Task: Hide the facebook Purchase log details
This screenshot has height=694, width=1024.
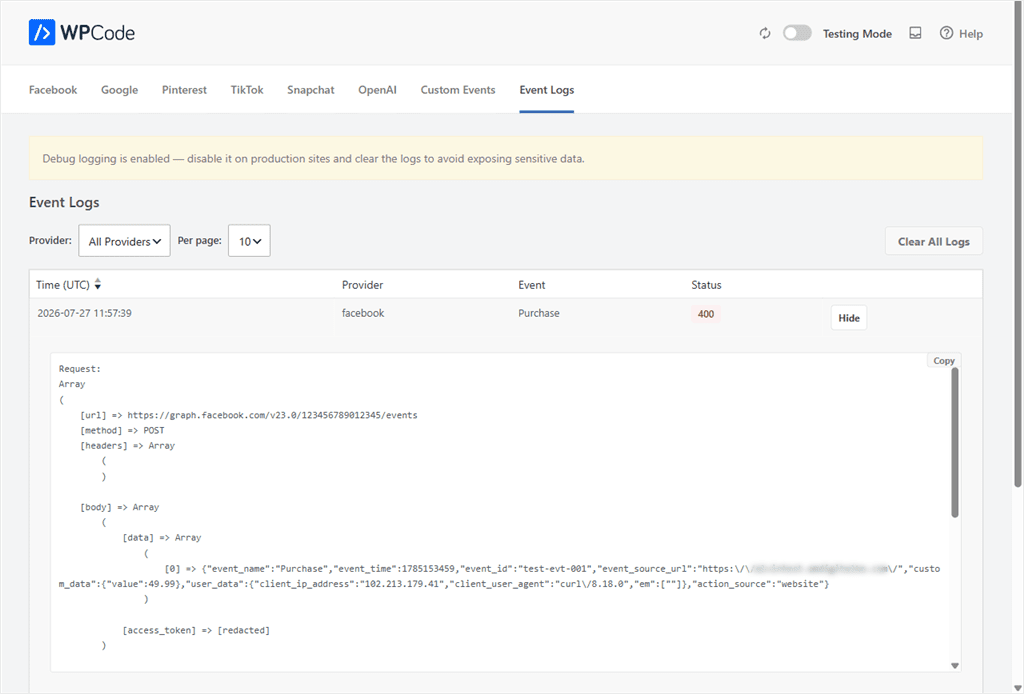Action: [848, 318]
